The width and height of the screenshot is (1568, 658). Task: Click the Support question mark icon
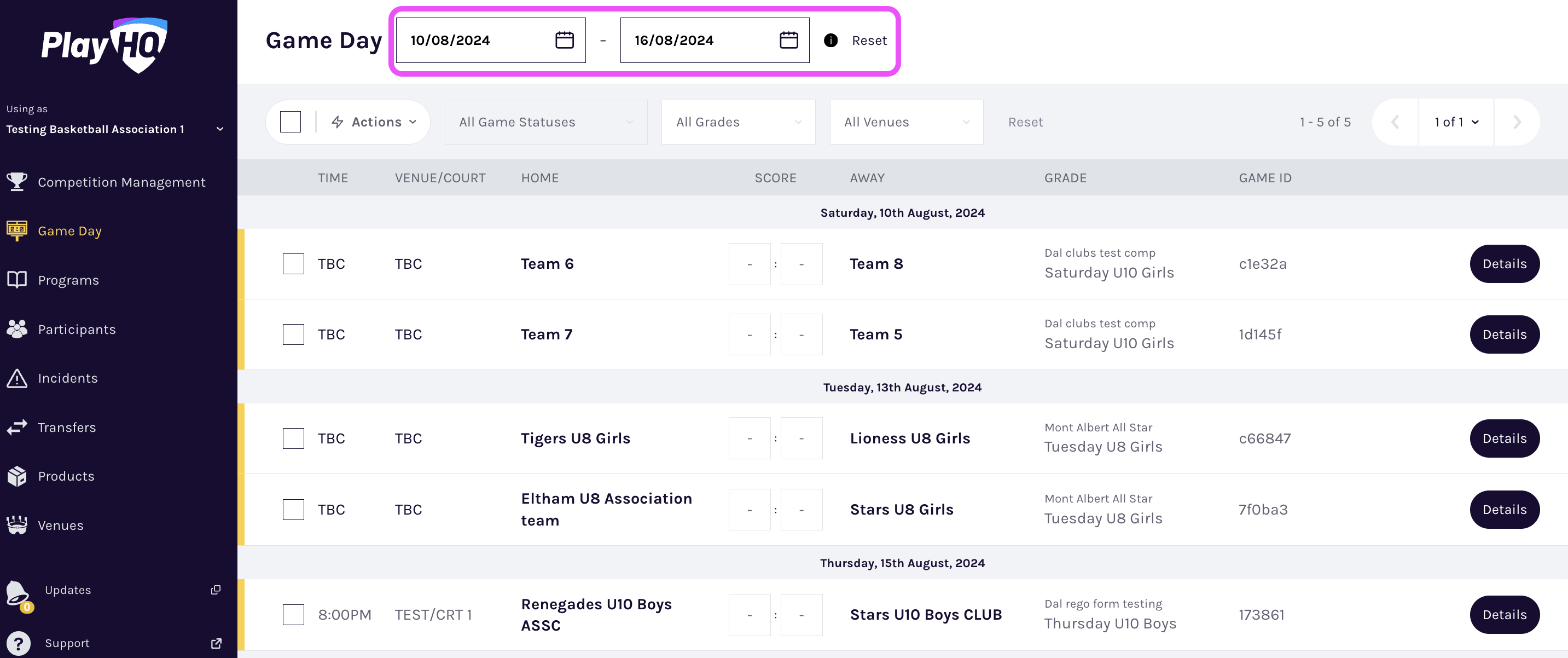pos(18,643)
